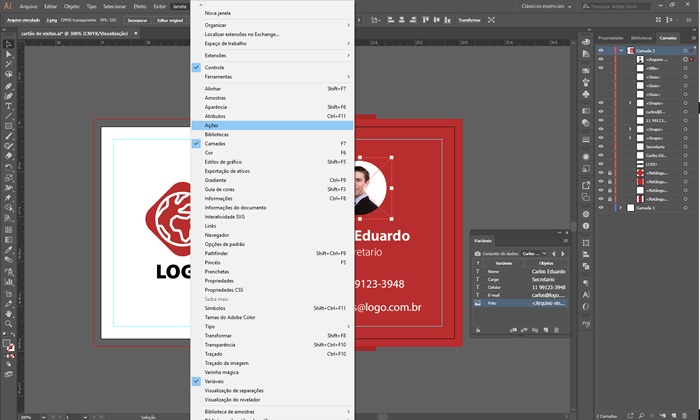Screen dimensions: 700x420
Task: Select the Hand tool
Action: click(x=8, y=314)
